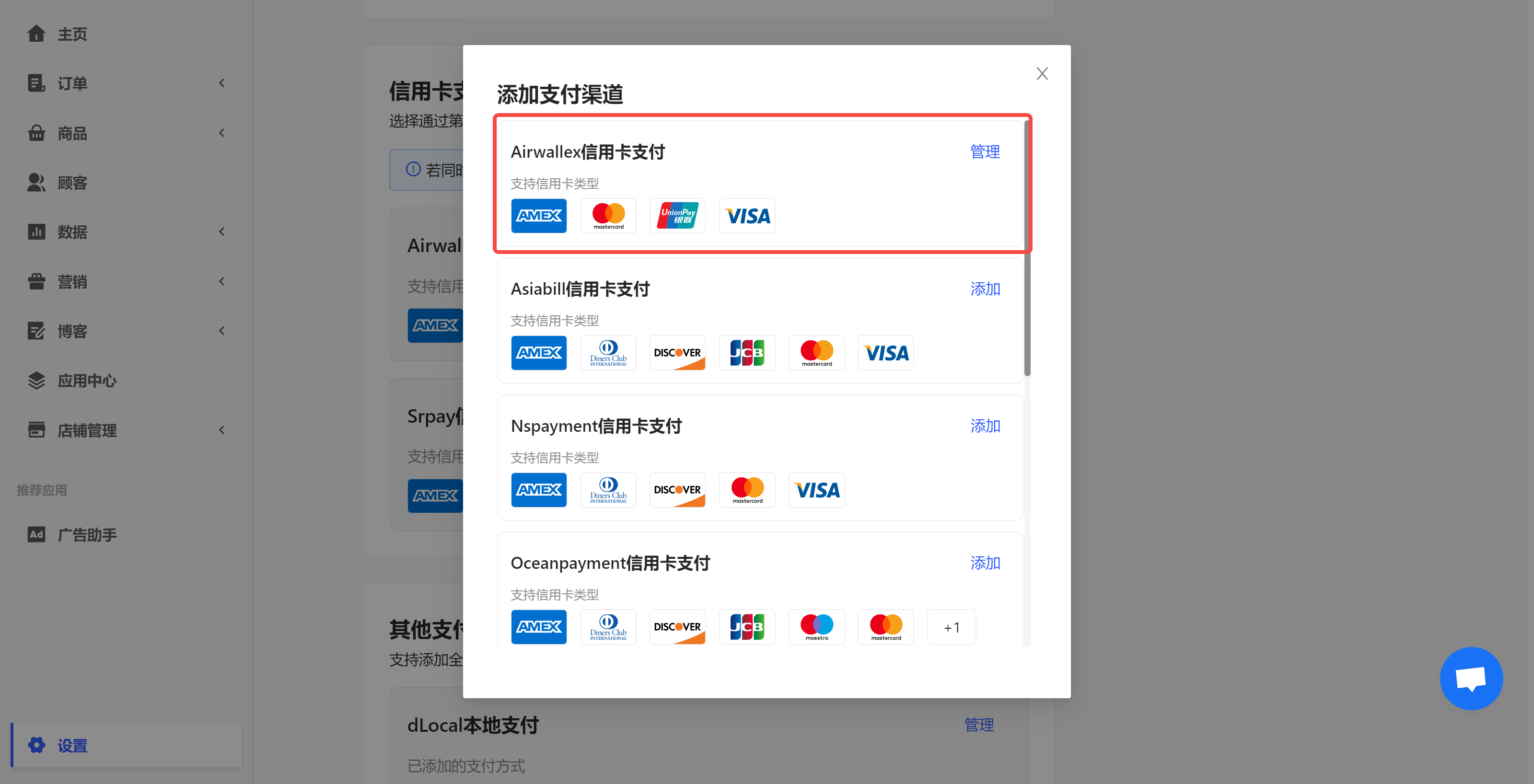Image resolution: width=1534 pixels, height=784 pixels.
Task: Open the live chat bubble
Action: click(1471, 678)
